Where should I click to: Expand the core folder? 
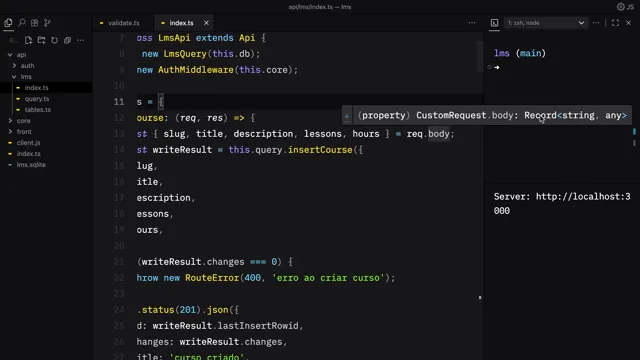coord(23,120)
